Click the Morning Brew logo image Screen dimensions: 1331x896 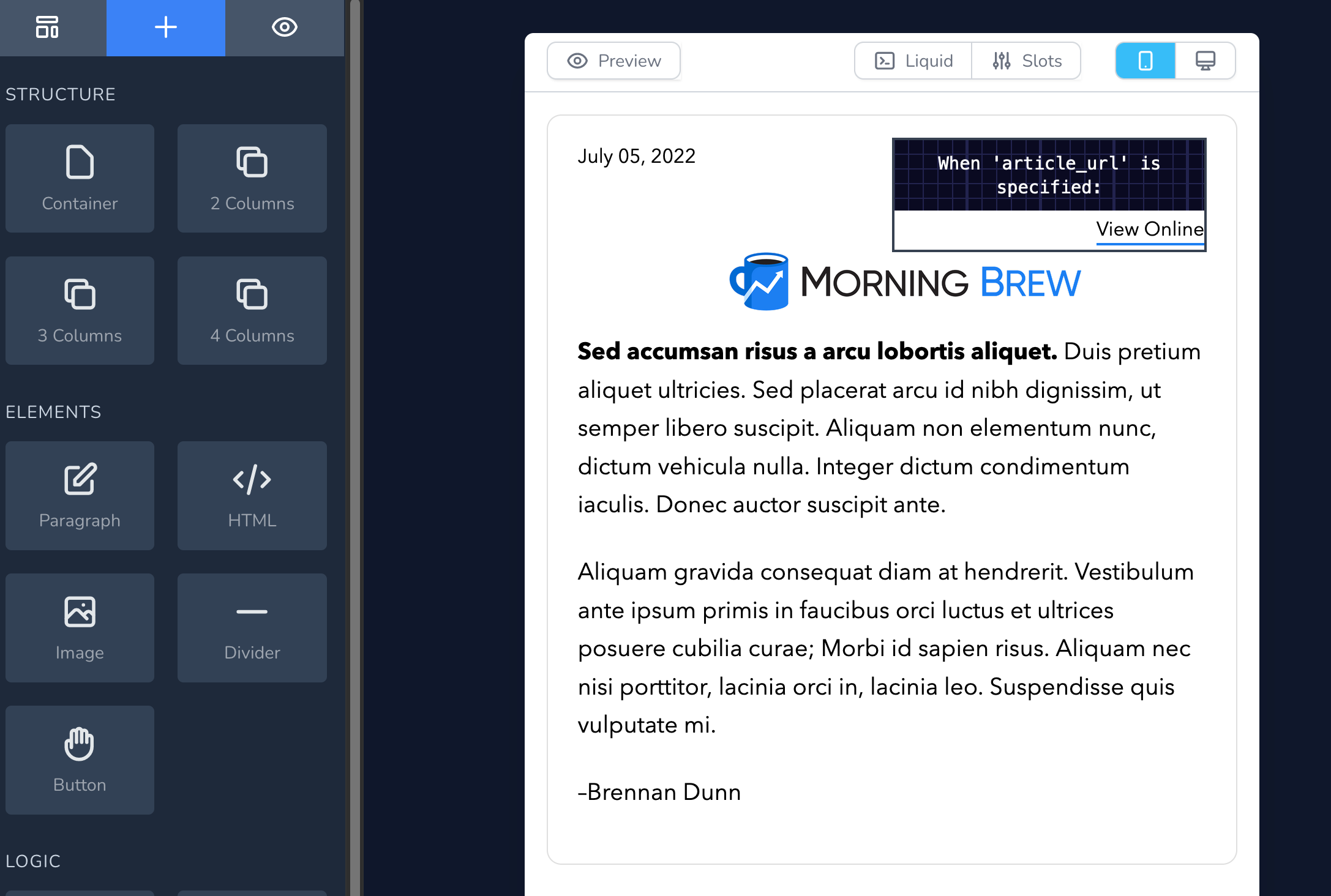(905, 282)
